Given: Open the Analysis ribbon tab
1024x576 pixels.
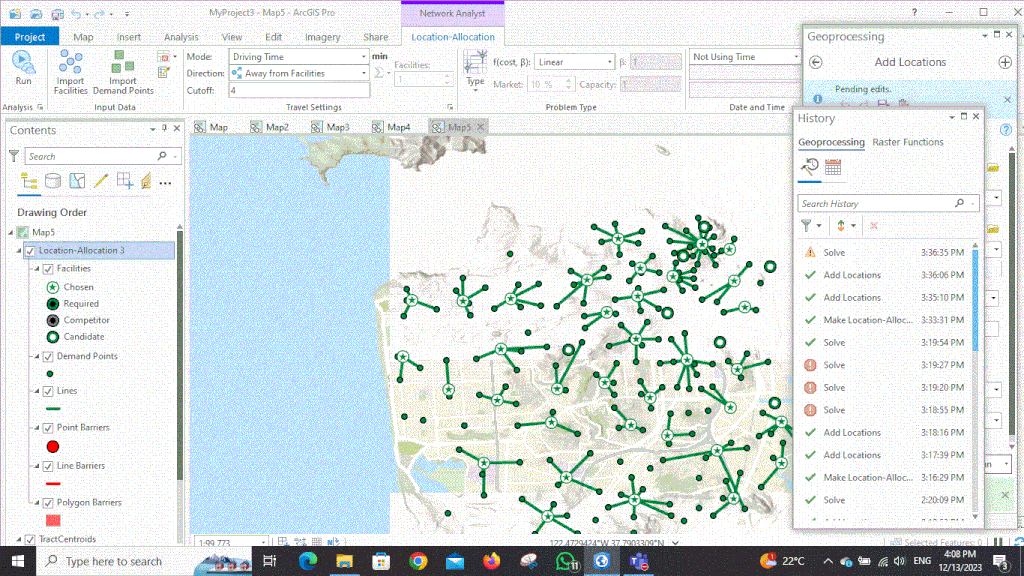Looking at the screenshot, I should [x=181, y=37].
